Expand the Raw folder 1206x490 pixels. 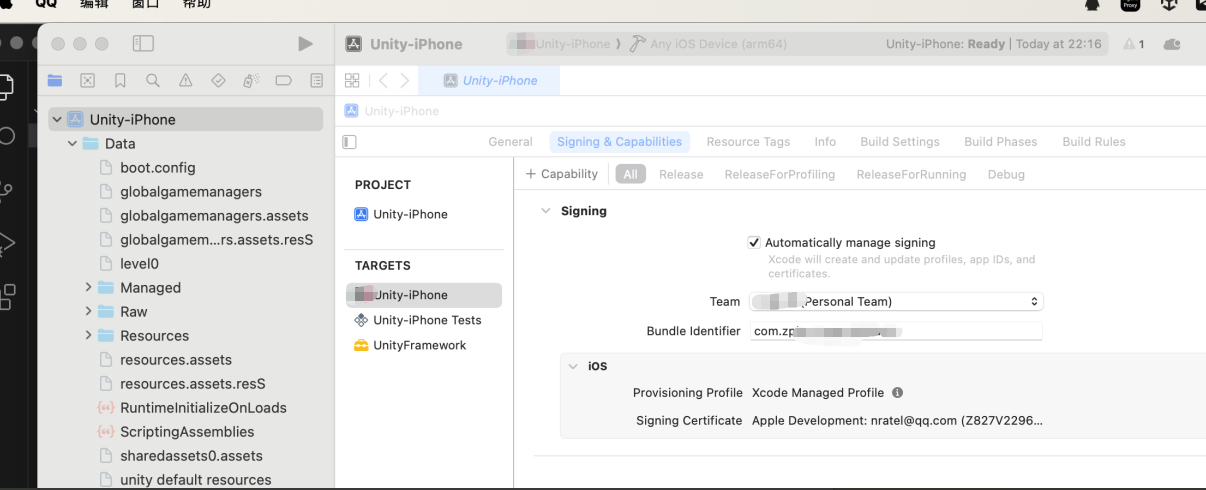click(88, 311)
